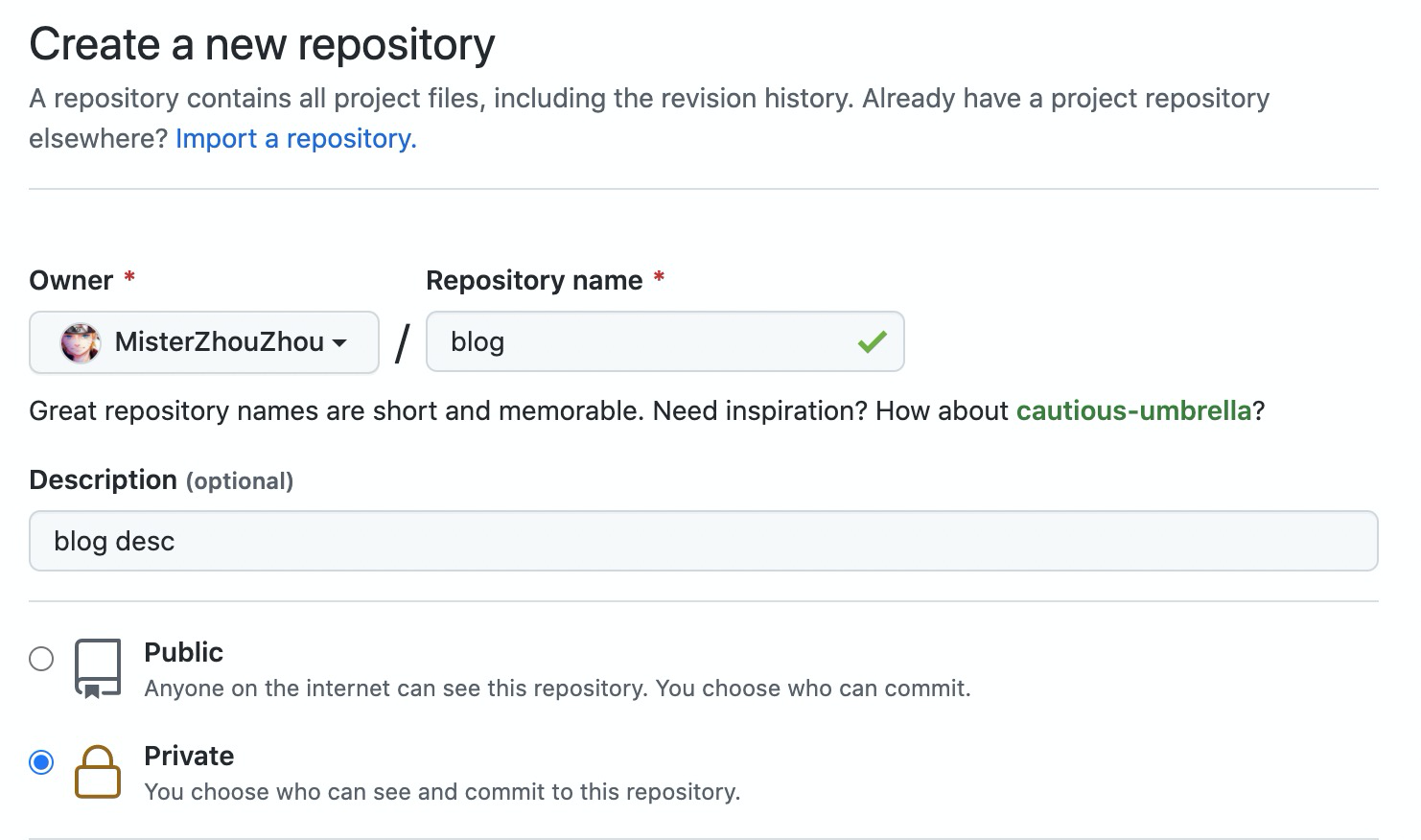Use the cautious-umbrella name suggestion
1421x840 pixels.
[1133, 411]
